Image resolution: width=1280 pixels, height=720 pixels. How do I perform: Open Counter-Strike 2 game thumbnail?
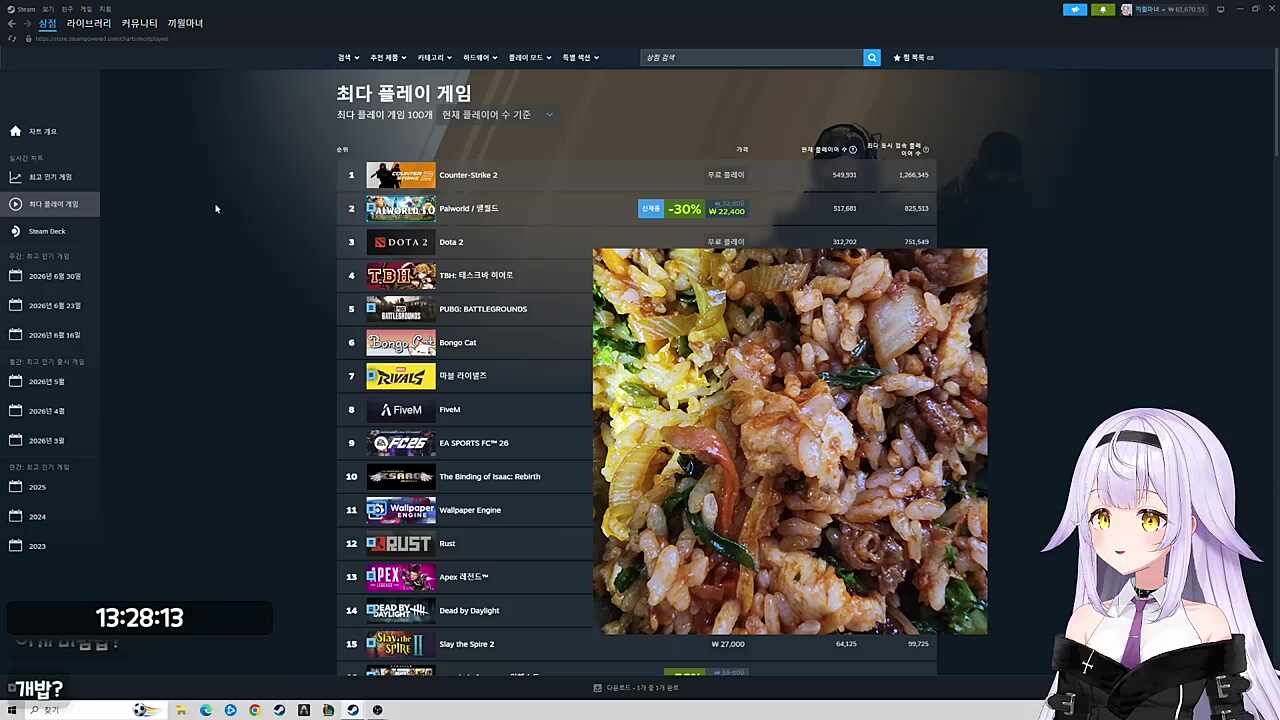tap(400, 175)
